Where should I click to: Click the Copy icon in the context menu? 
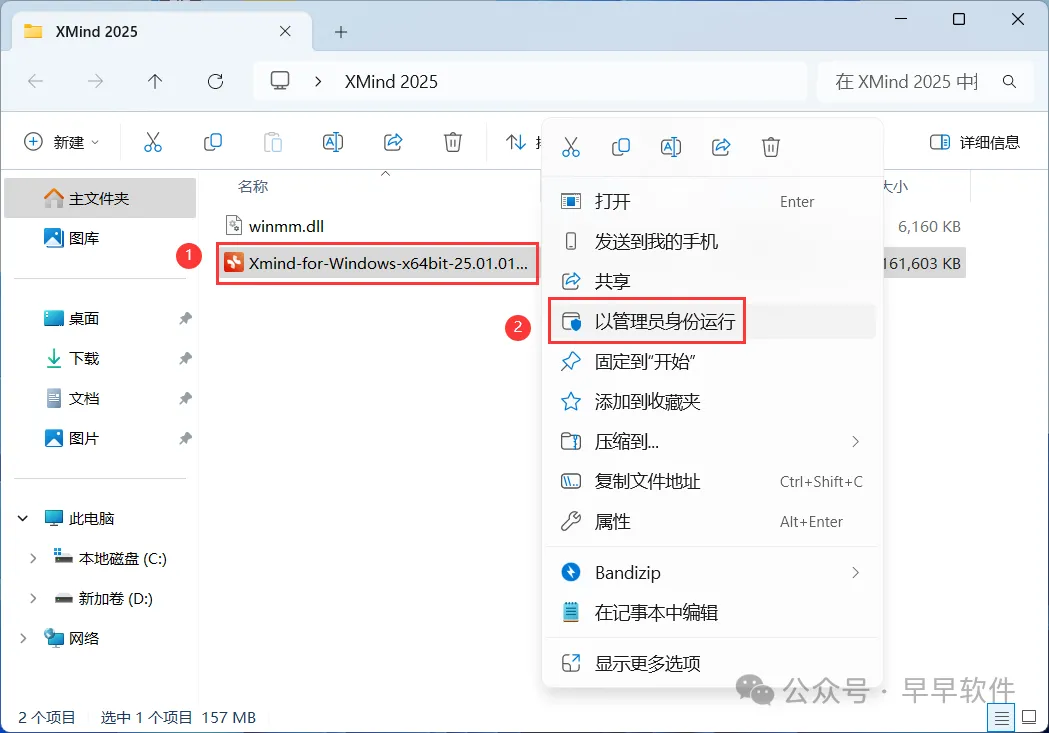point(621,146)
